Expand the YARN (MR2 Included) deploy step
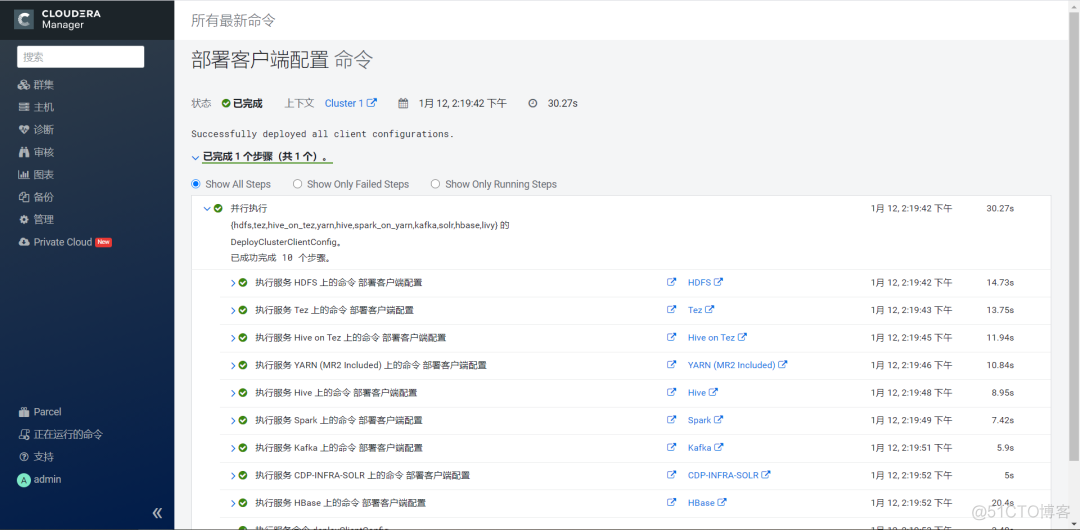1080x530 pixels. click(233, 365)
